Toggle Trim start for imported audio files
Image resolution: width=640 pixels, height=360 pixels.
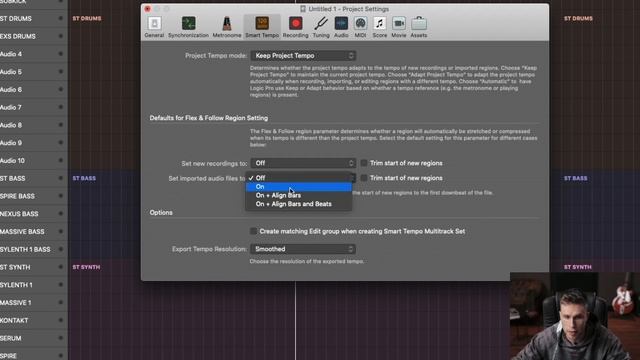coord(364,178)
